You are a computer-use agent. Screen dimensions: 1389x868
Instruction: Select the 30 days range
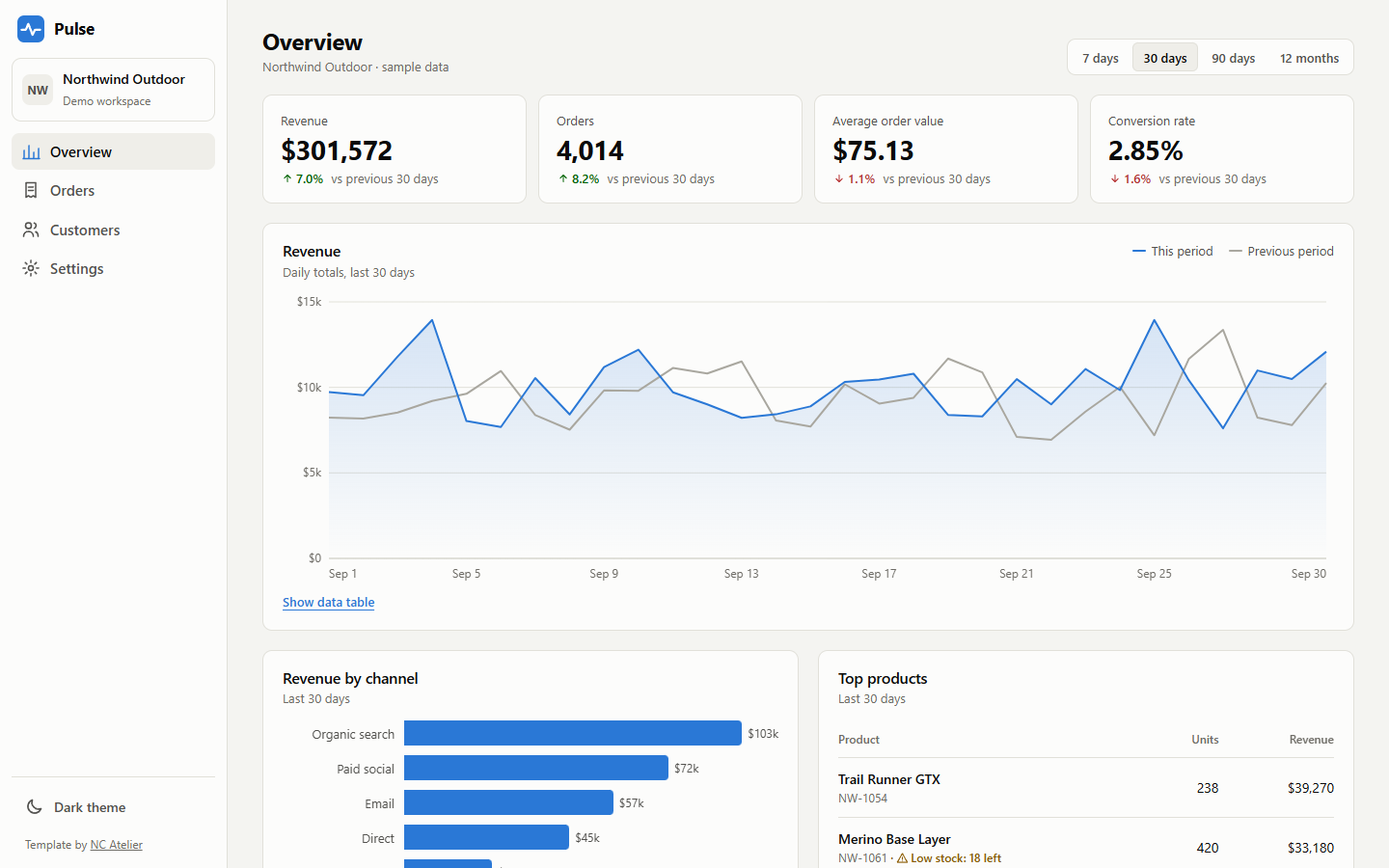[x=1165, y=58]
